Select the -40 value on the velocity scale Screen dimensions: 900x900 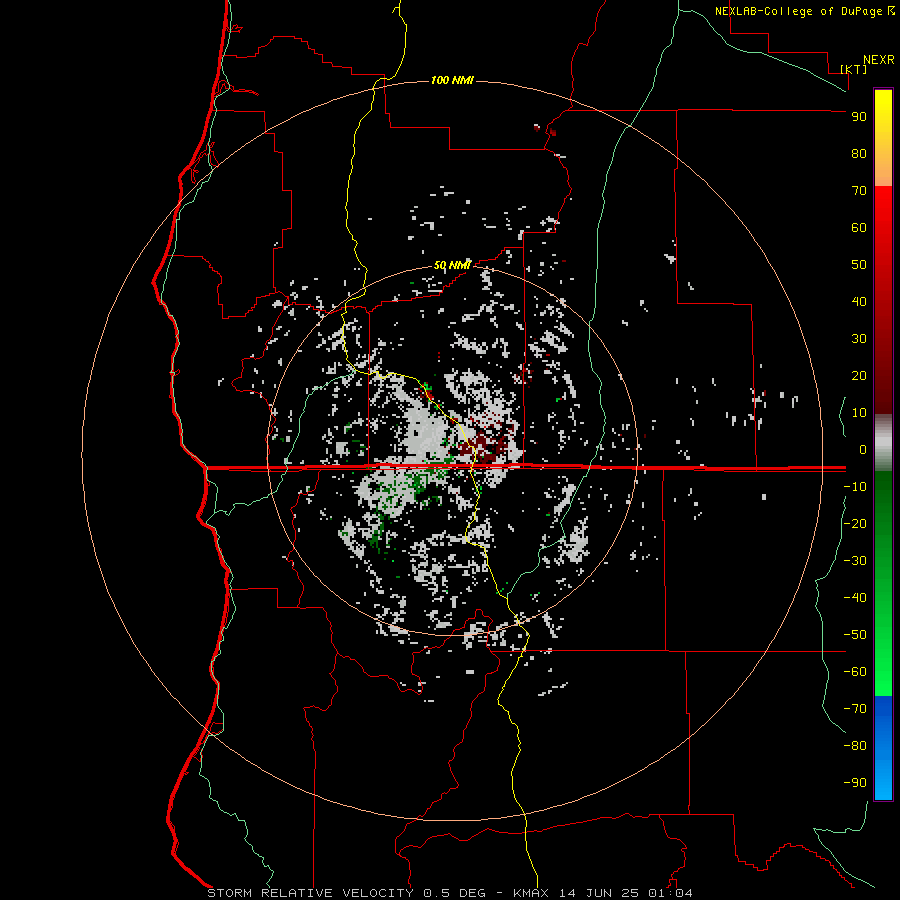tap(855, 598)
